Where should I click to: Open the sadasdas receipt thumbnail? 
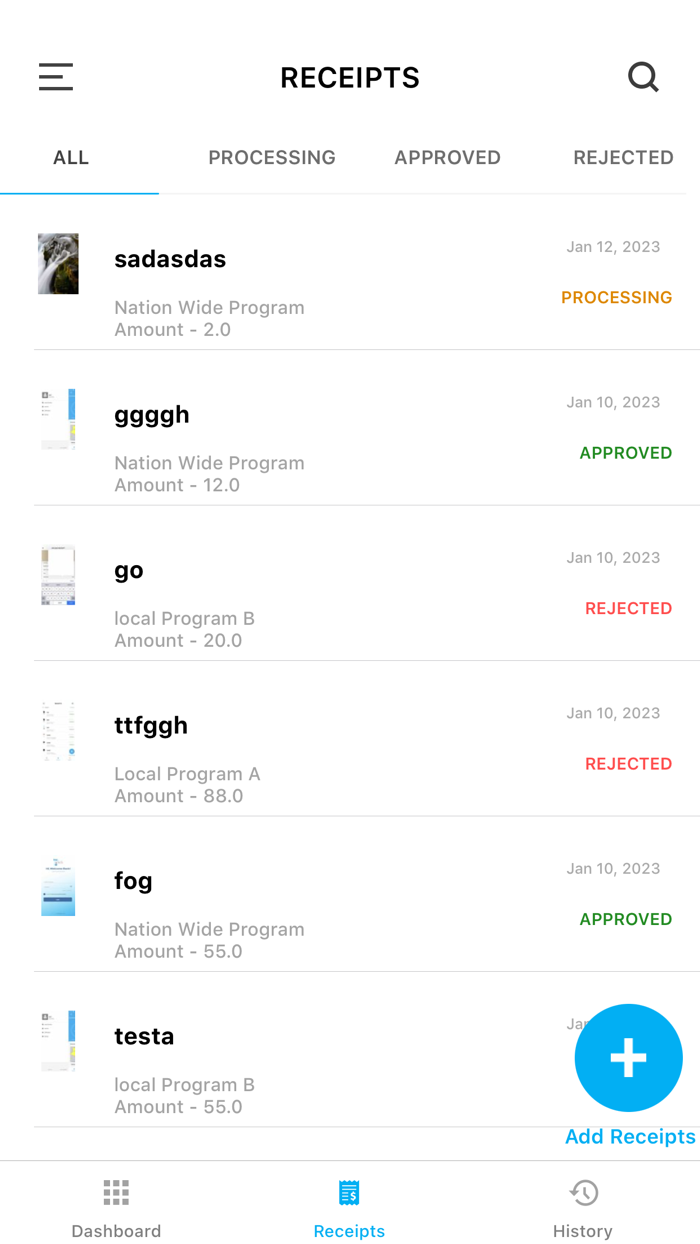coord(58,264)
